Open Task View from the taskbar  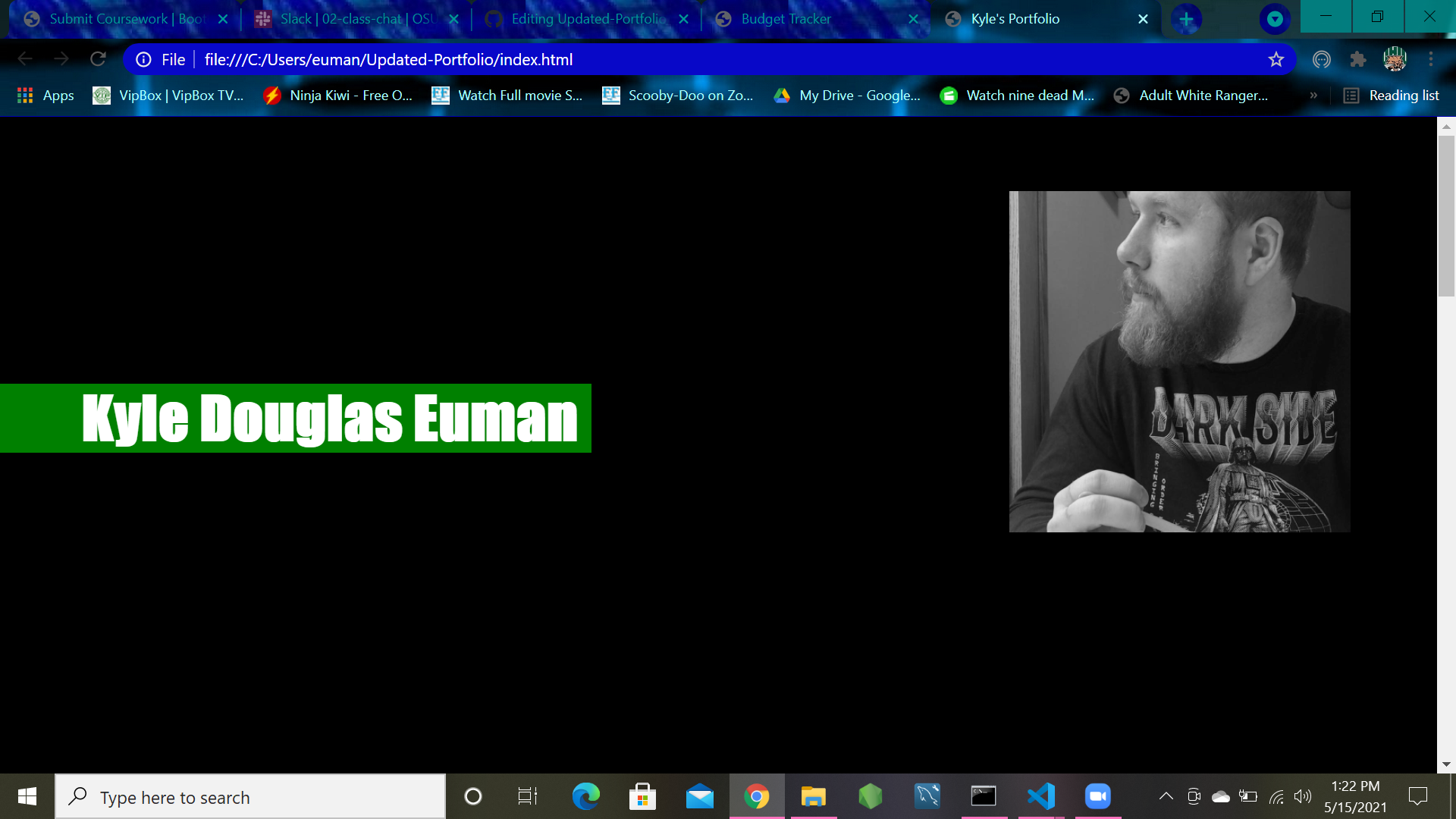pos(528,796)
